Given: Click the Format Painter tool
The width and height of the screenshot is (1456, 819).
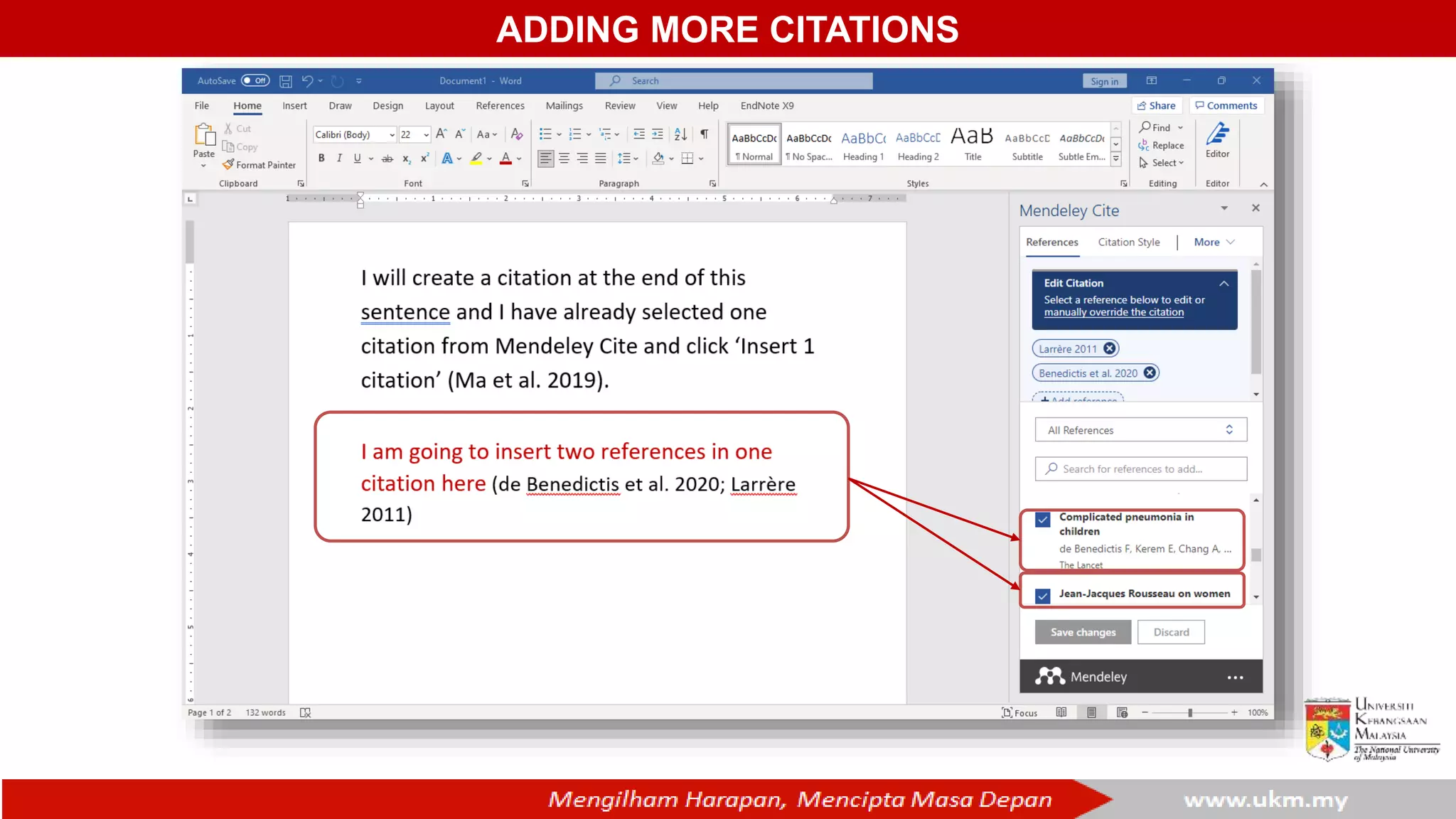Looking at the screenshot, I should point(259,165).
